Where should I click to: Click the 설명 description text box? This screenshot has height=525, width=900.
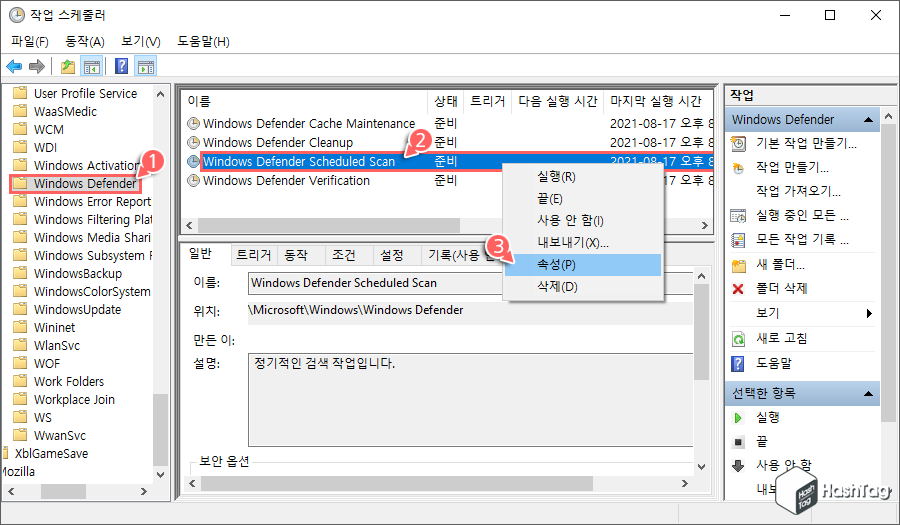471,399
